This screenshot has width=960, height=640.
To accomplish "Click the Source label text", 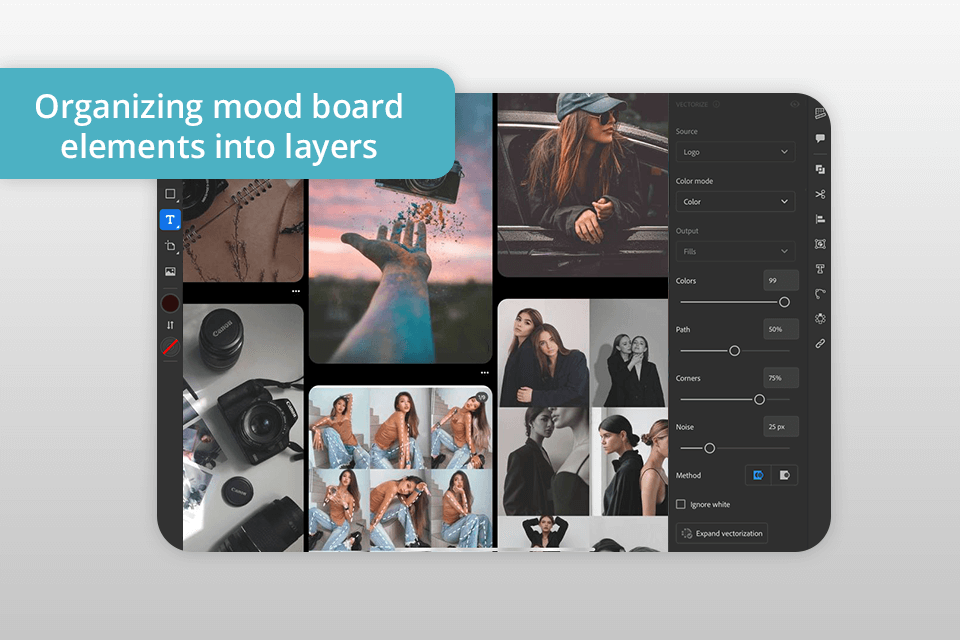I will point(686,132).
